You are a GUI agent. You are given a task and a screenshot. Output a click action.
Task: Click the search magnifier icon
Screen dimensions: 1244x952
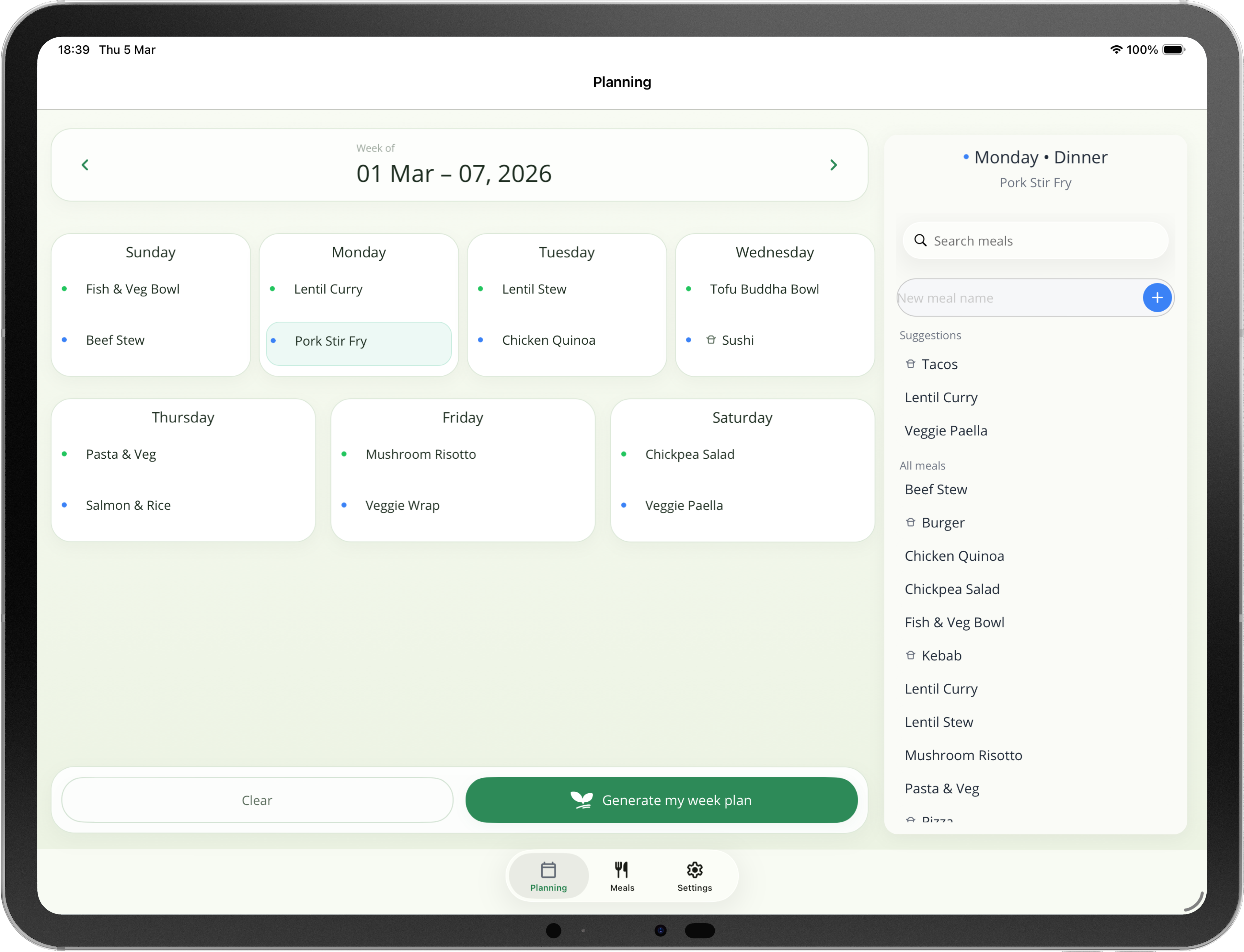pyautogui.click(x=920, y=241)
